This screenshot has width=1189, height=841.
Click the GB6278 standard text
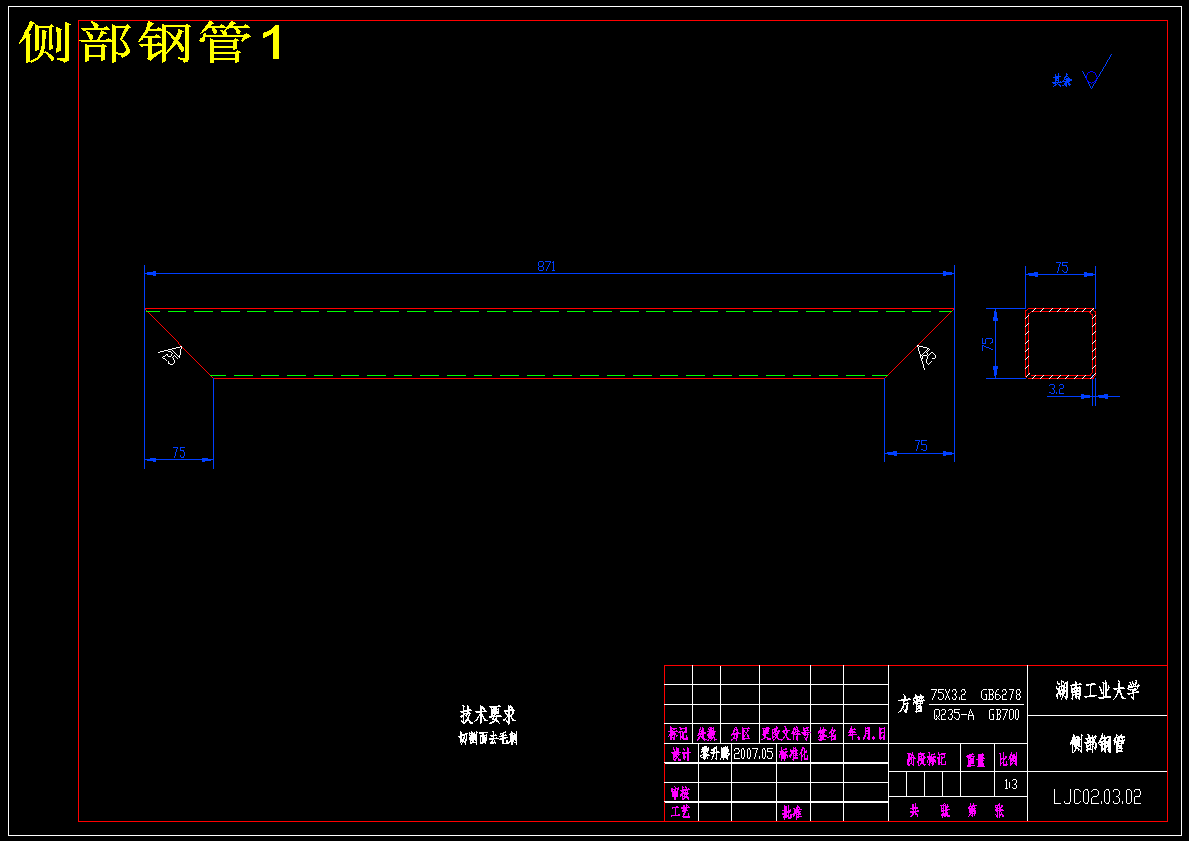(x=1000, y=695)
